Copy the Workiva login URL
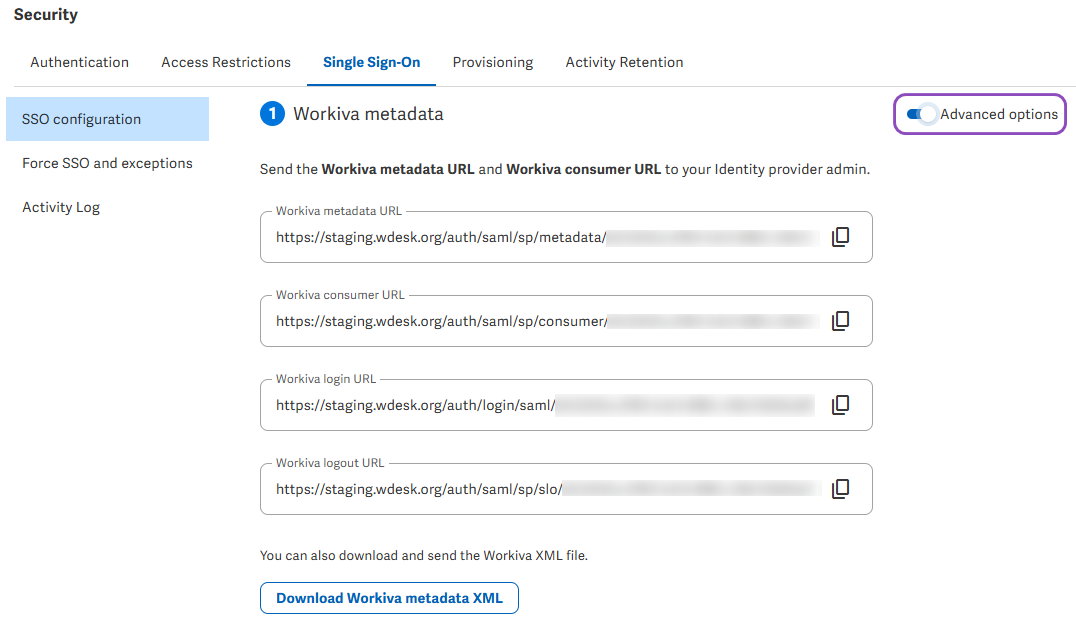This screenshot has width=1076, height=624. click(841, 405)
